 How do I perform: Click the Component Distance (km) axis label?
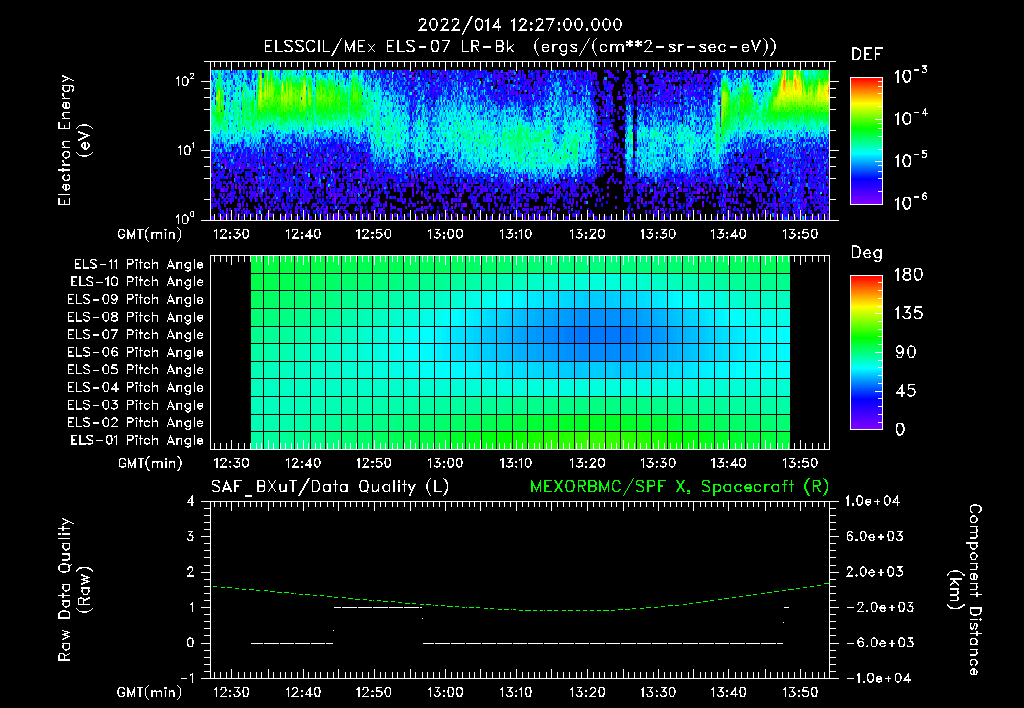click(x=965, y=589)
